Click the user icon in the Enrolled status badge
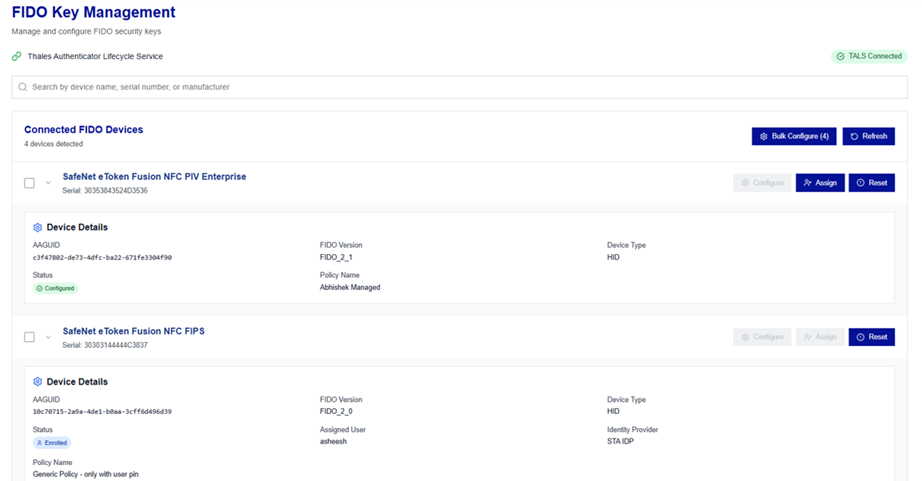The width and height of the screenshot is (922, 481). (39, 442)
